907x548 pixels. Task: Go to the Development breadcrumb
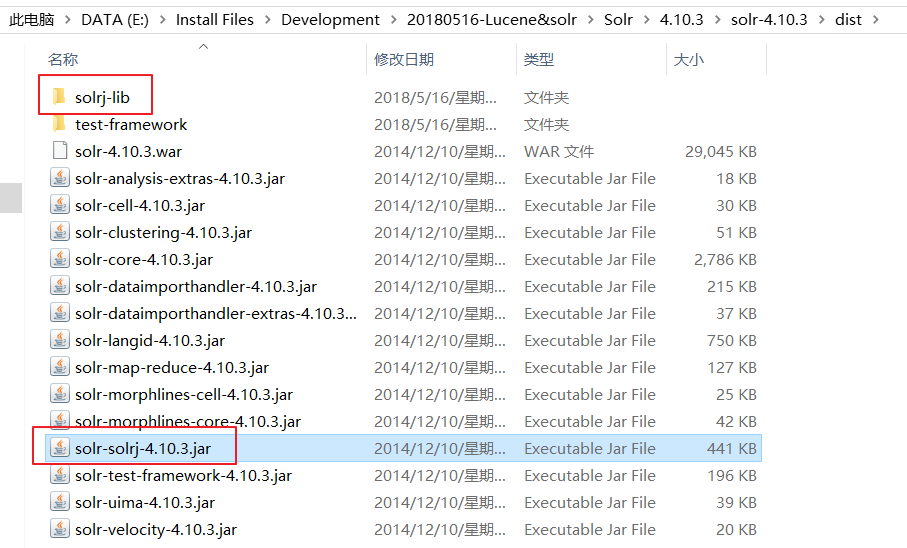[330, 20]
